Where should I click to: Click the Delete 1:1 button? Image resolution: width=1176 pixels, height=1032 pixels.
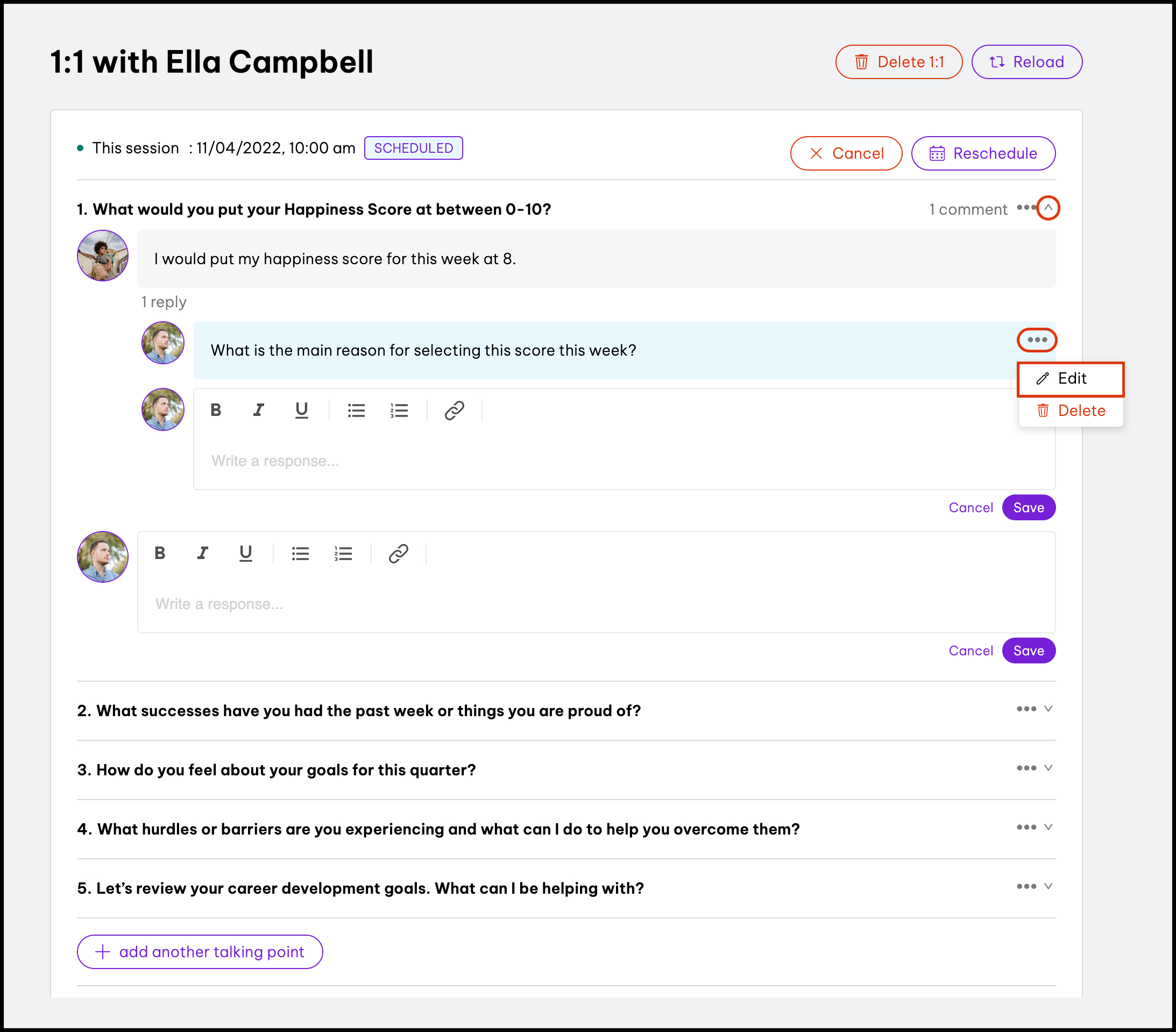coord(899,62)
